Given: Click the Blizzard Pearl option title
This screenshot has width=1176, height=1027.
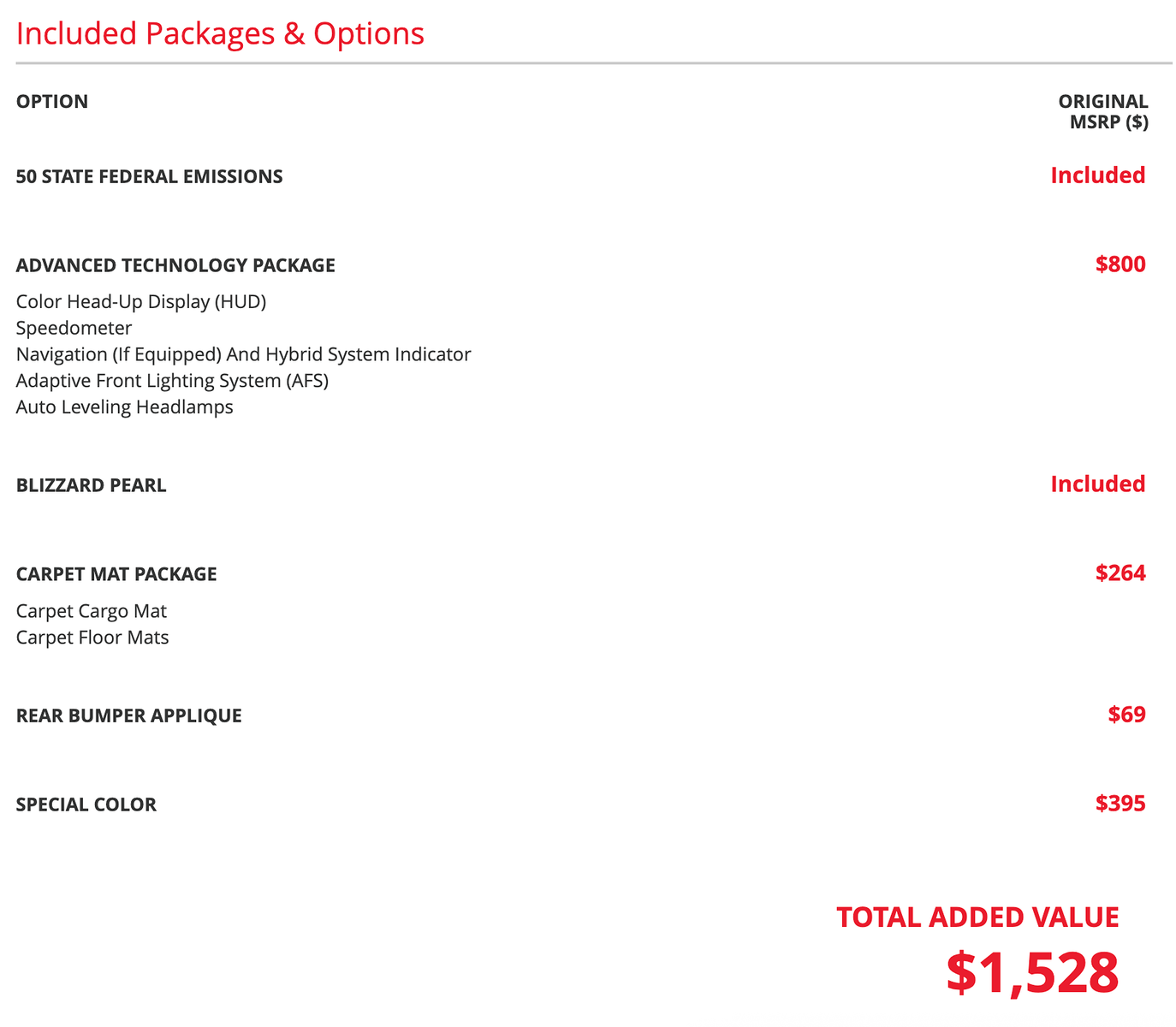Looking at the screenshot, I should click(x=92, y=485).
